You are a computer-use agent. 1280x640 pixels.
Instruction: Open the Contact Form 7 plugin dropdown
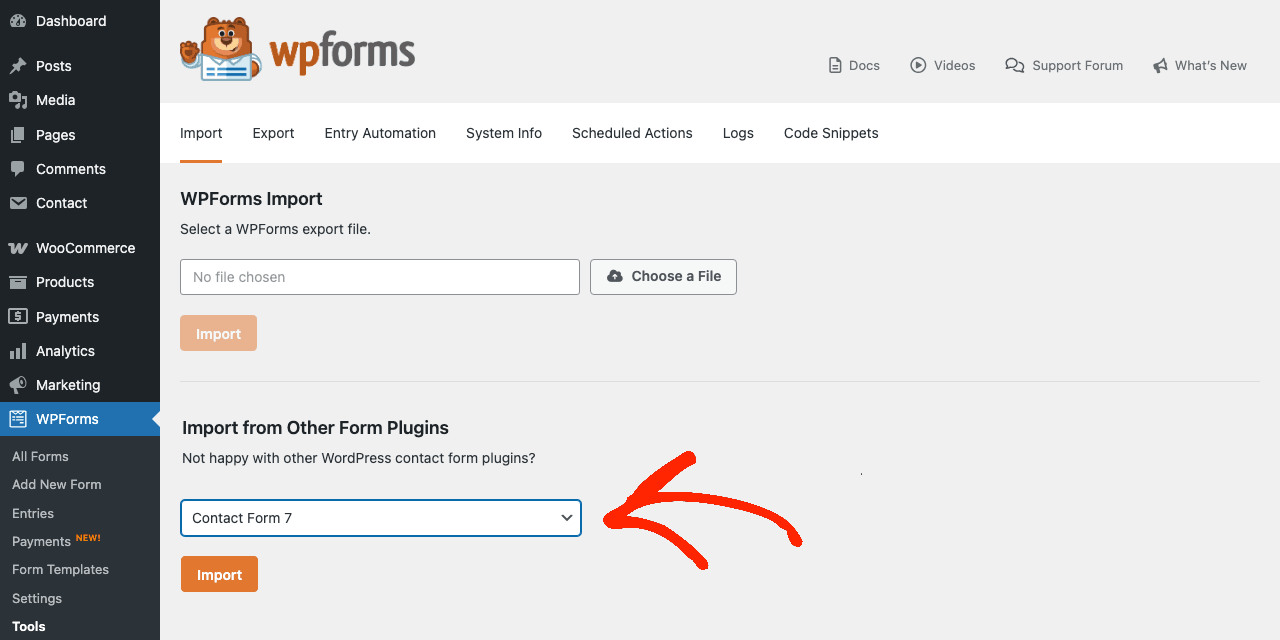pos(381,518)
